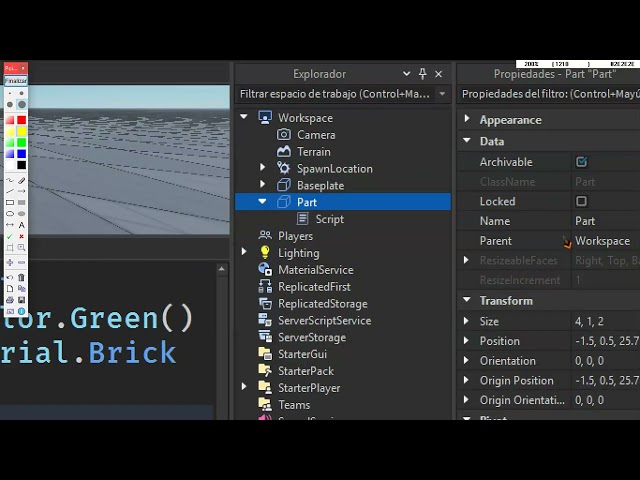The image size is (640, 480).
Task: Click the StarterGui folder icon
Action: point(265,353)
